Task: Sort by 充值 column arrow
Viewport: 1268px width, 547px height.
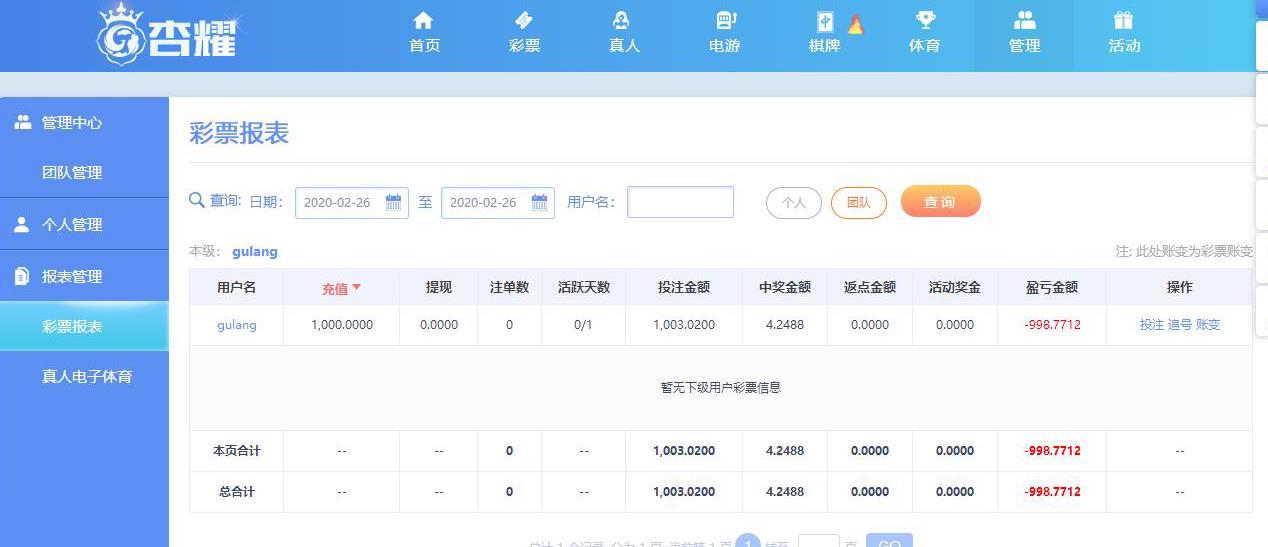Action: (x=357, y=287)
